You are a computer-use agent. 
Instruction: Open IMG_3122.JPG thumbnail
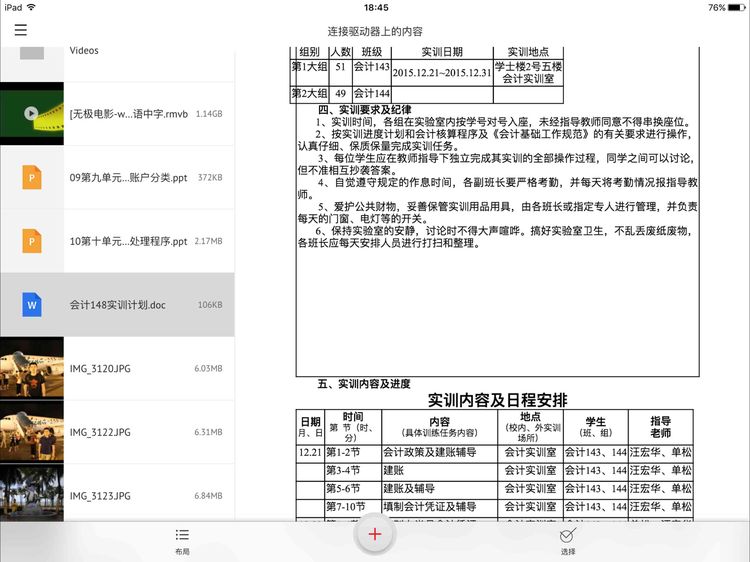pos(32,432)
